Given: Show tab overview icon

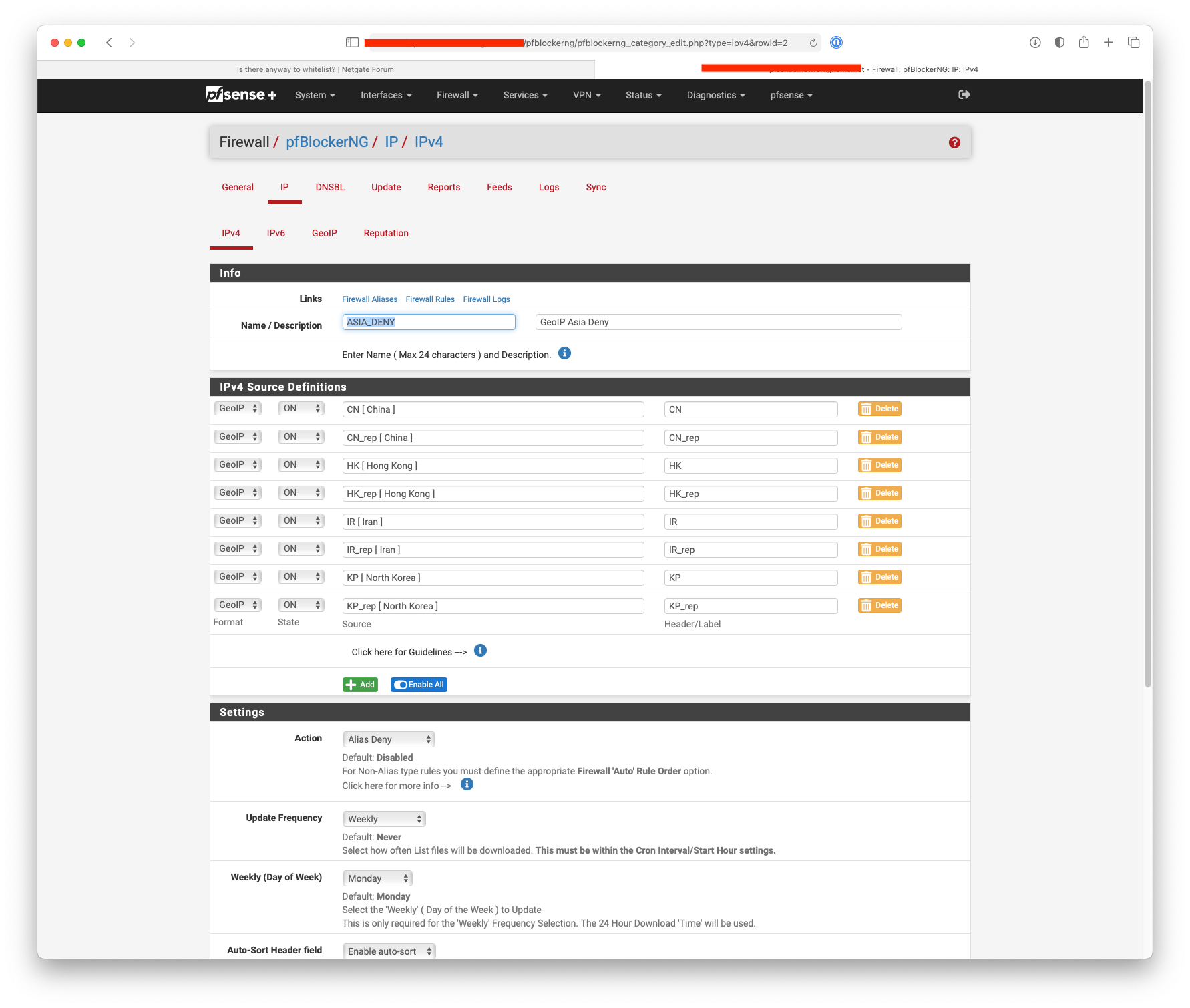Looking at the screenshot, I should point(1133,43).
